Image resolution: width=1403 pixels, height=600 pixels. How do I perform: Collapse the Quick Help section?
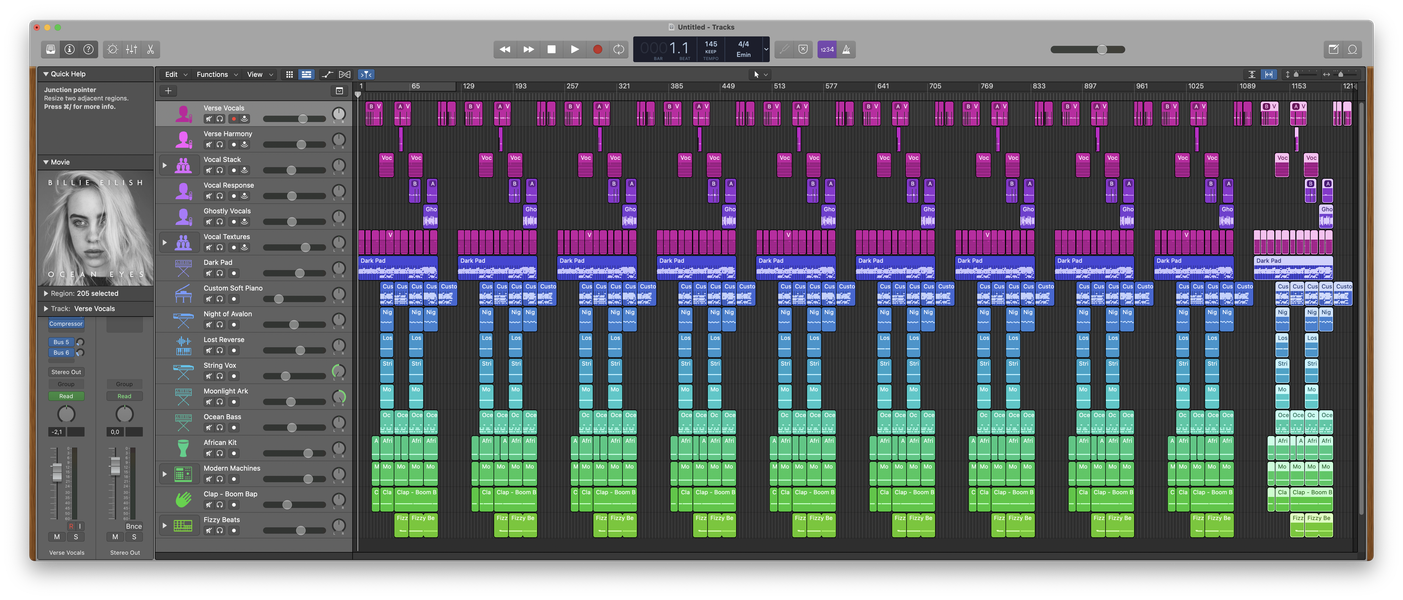[x=46, y=74]
